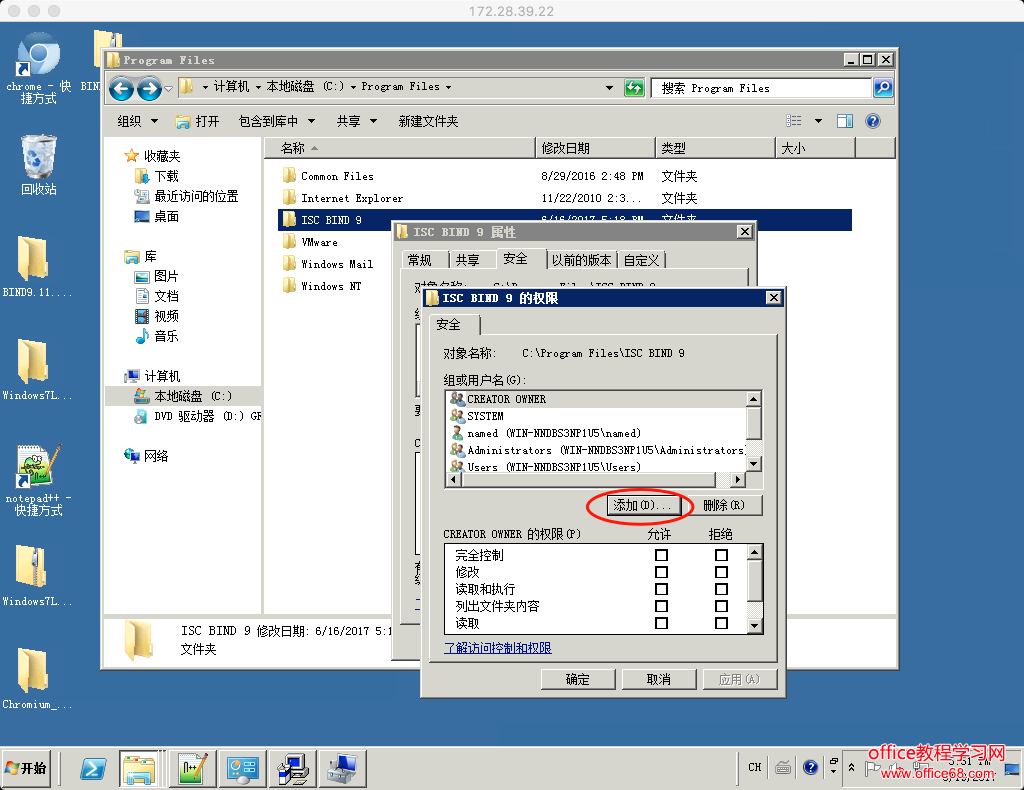This screenshot has height=790, width=1024.
Task: Expand the address bar history dropdown
Action: [x=609, y=87]
